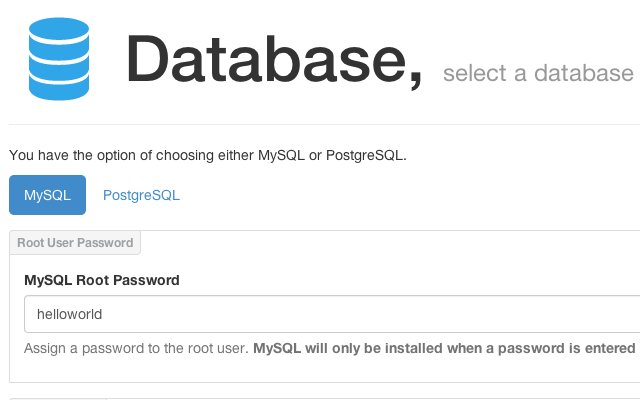Image resolution: width=640 pixels, height=400 pixels.
Task: Click the large Database heading
Action: pyautogui.click(x=267, y=59)
